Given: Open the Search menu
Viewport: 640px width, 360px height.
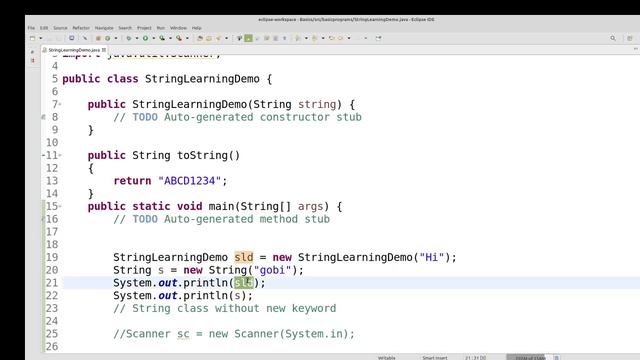Looking at the screenshot, I should (125, 28).
